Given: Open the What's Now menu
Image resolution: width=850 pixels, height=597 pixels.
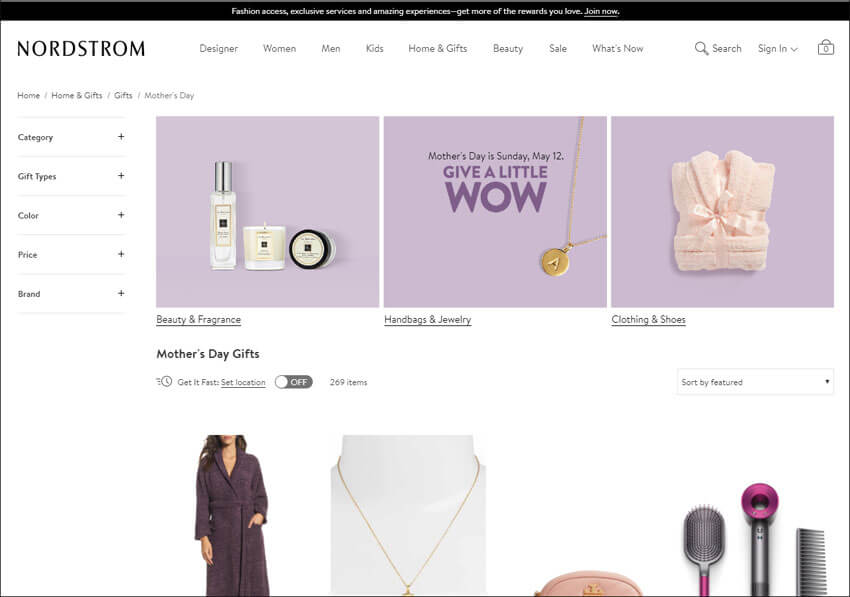Looking at the screenshot, I should 617,48.
